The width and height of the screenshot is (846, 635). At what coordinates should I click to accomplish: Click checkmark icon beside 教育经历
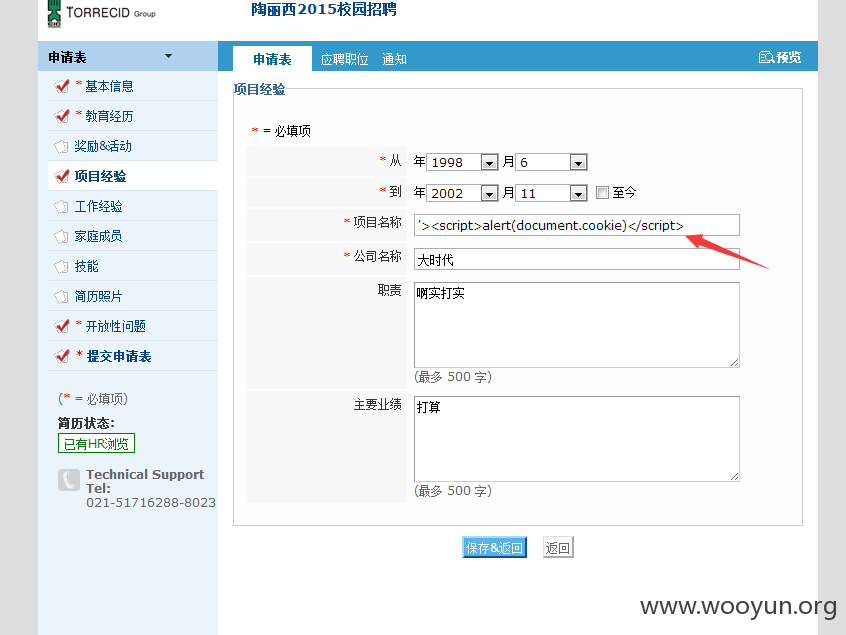[x=62, y=116]
